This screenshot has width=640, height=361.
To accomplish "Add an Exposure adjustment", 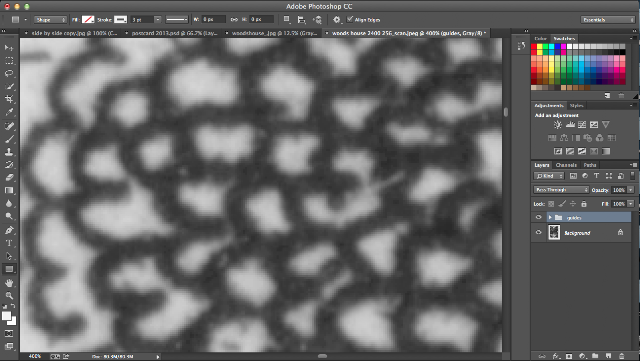I will pyautogui.click(x=594, y=125).
